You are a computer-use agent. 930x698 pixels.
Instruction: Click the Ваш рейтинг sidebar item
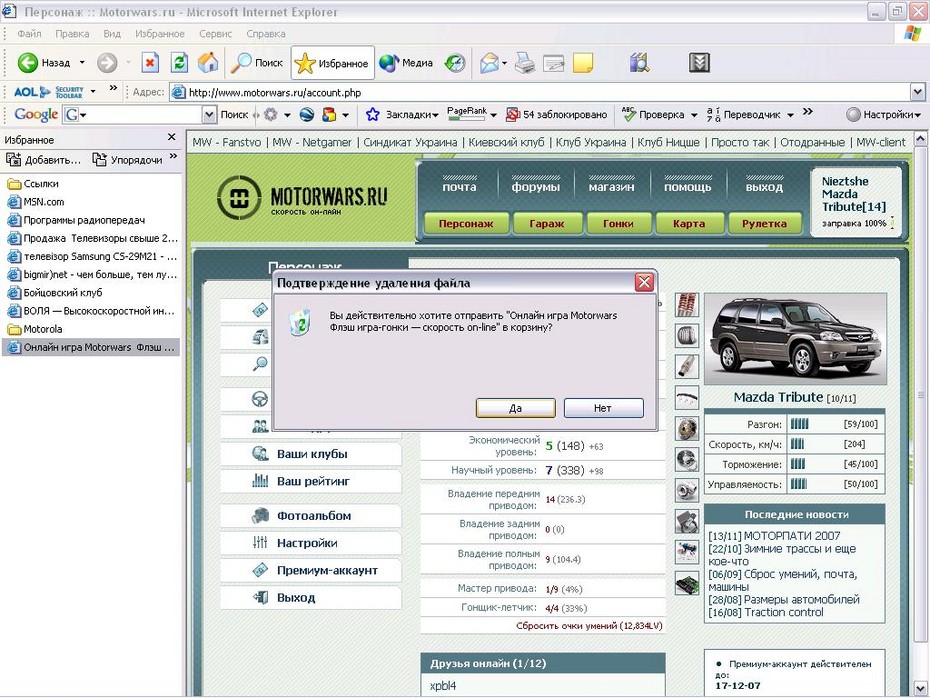tap(311, 482)
